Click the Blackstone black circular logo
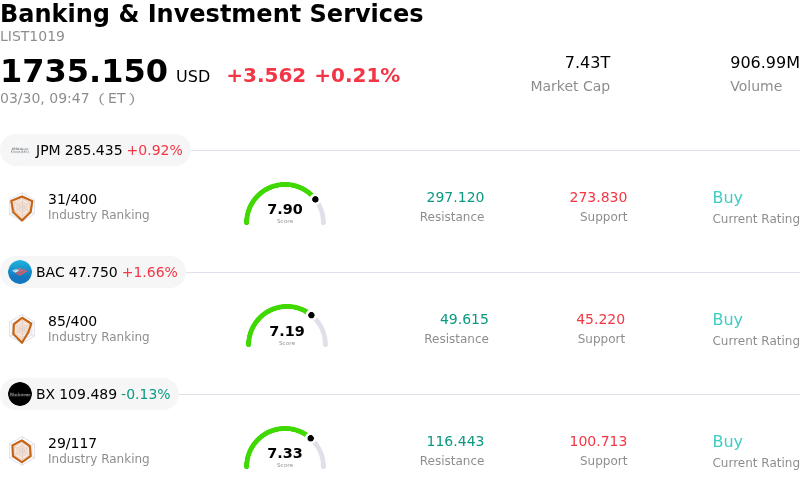This screenshot has width=800, height=488. (20, 394)
